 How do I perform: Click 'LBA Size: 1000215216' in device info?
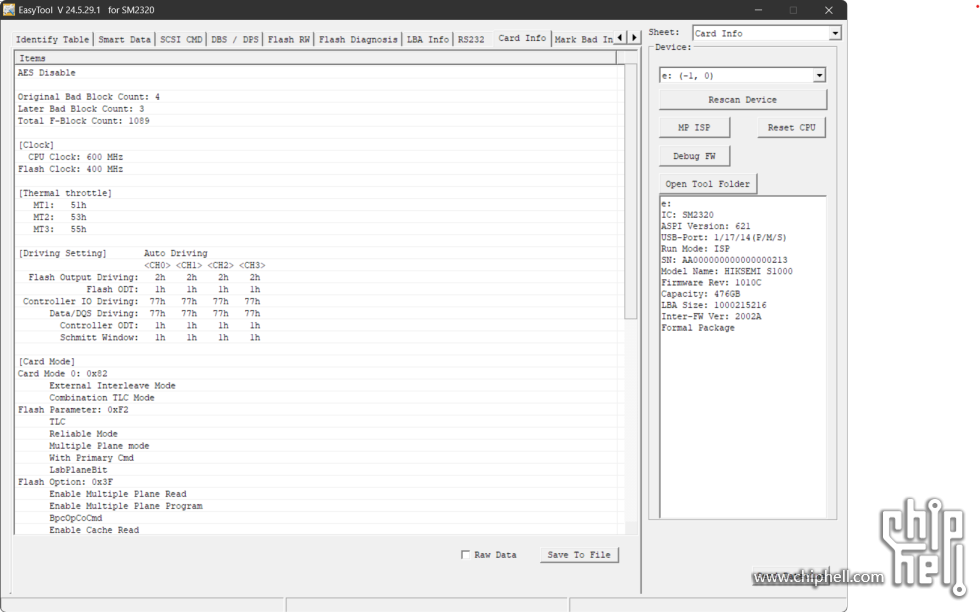tap(714, 305)
